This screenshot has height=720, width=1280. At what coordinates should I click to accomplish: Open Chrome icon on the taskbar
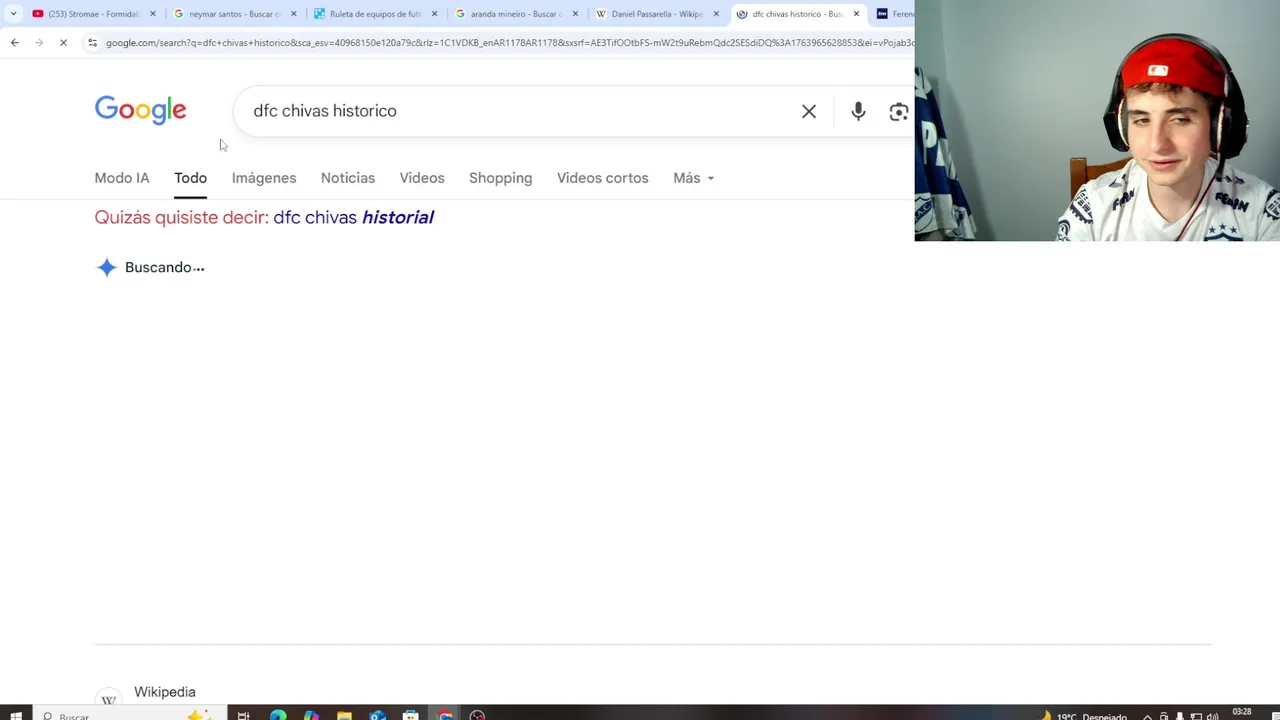click(x=445, y=715)
